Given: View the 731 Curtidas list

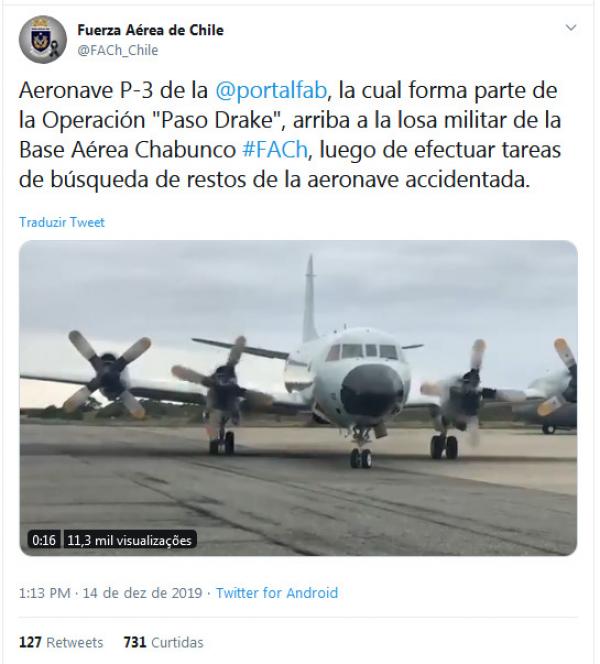Looking at the screenshot, I should click(163, 642).
